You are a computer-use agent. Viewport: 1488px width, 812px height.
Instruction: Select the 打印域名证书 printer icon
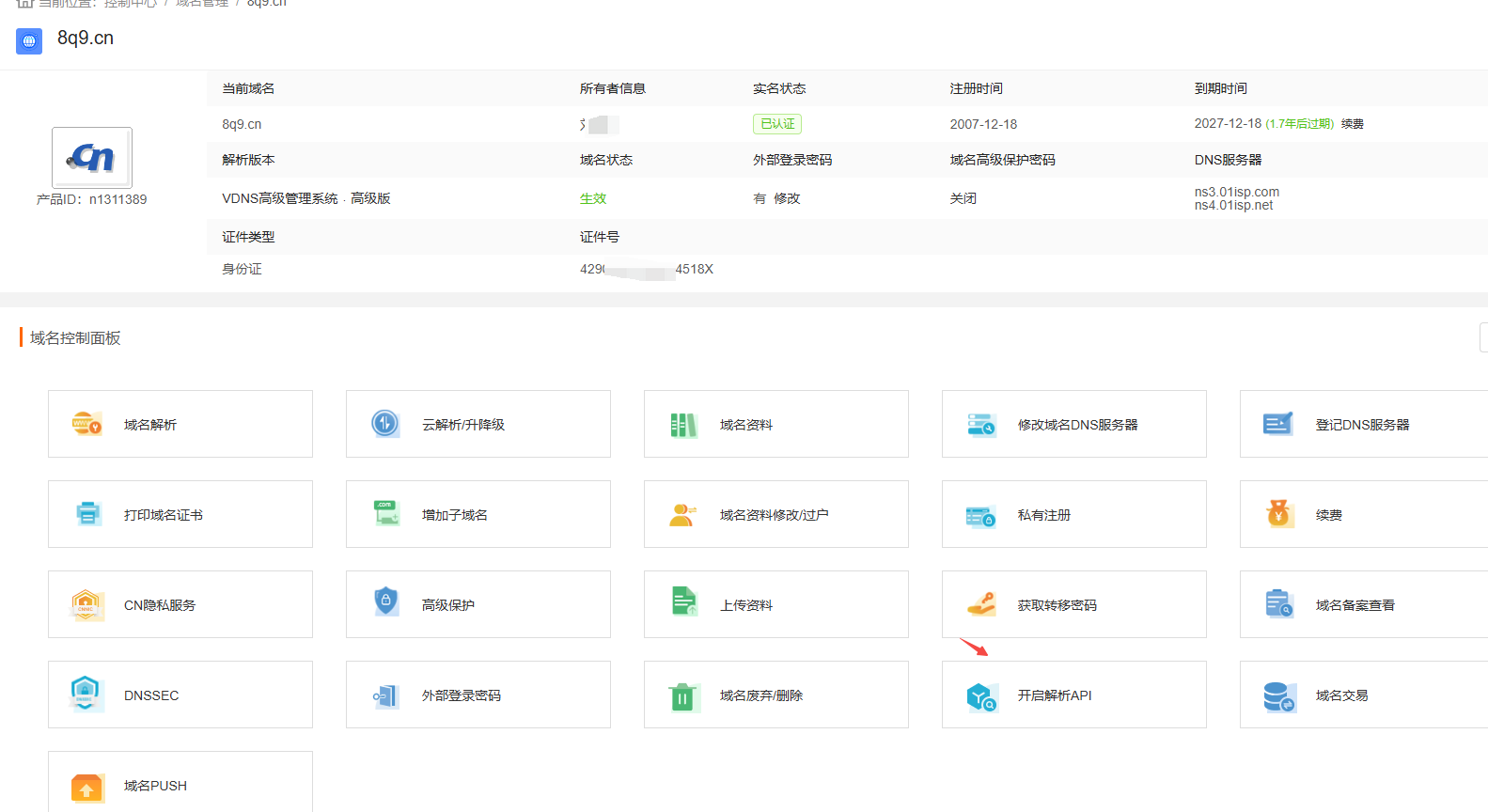[87, 514]
